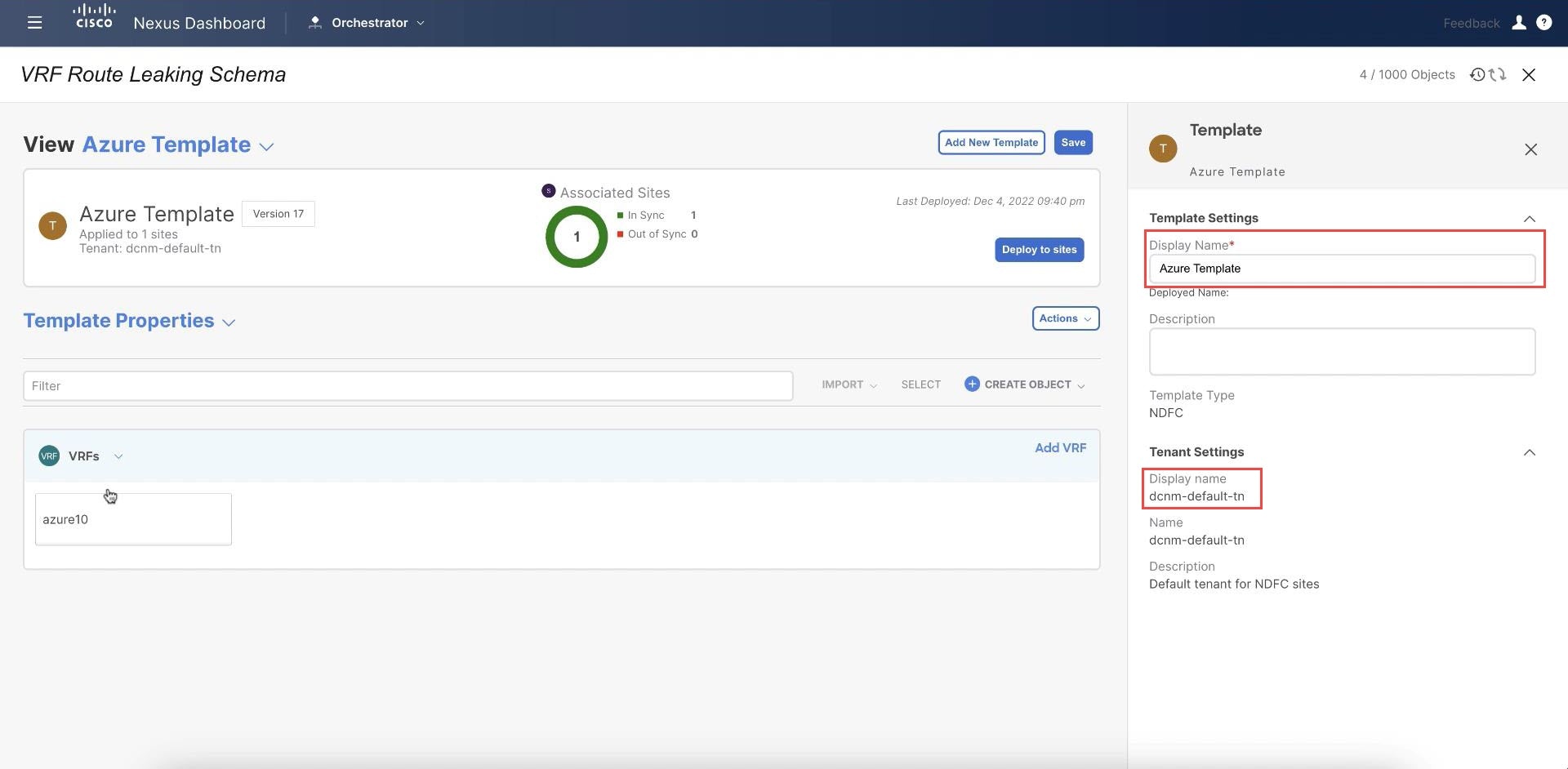Click Last Deployed timestamp text
Viewport: 1568px width, 769px height.
point(990,201)
